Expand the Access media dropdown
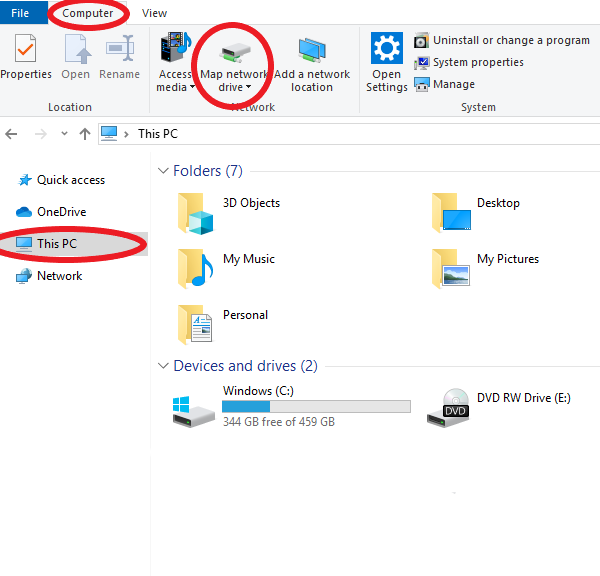 (191, 87)
